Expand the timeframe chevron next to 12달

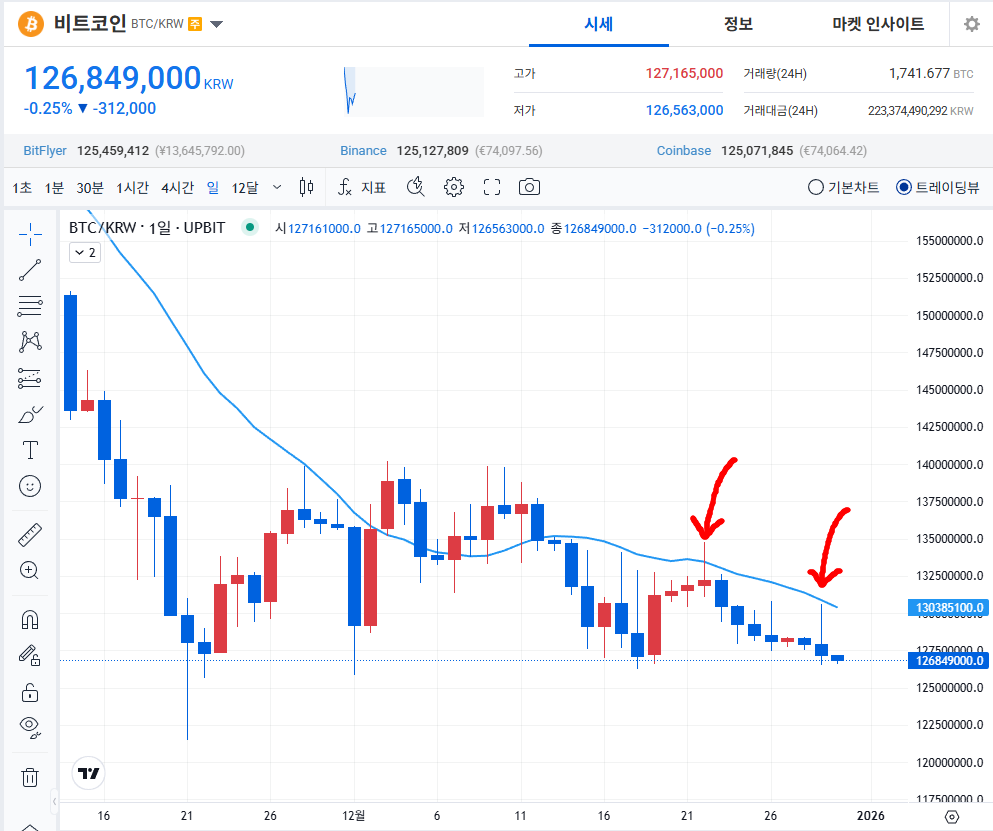click(277, 187)
